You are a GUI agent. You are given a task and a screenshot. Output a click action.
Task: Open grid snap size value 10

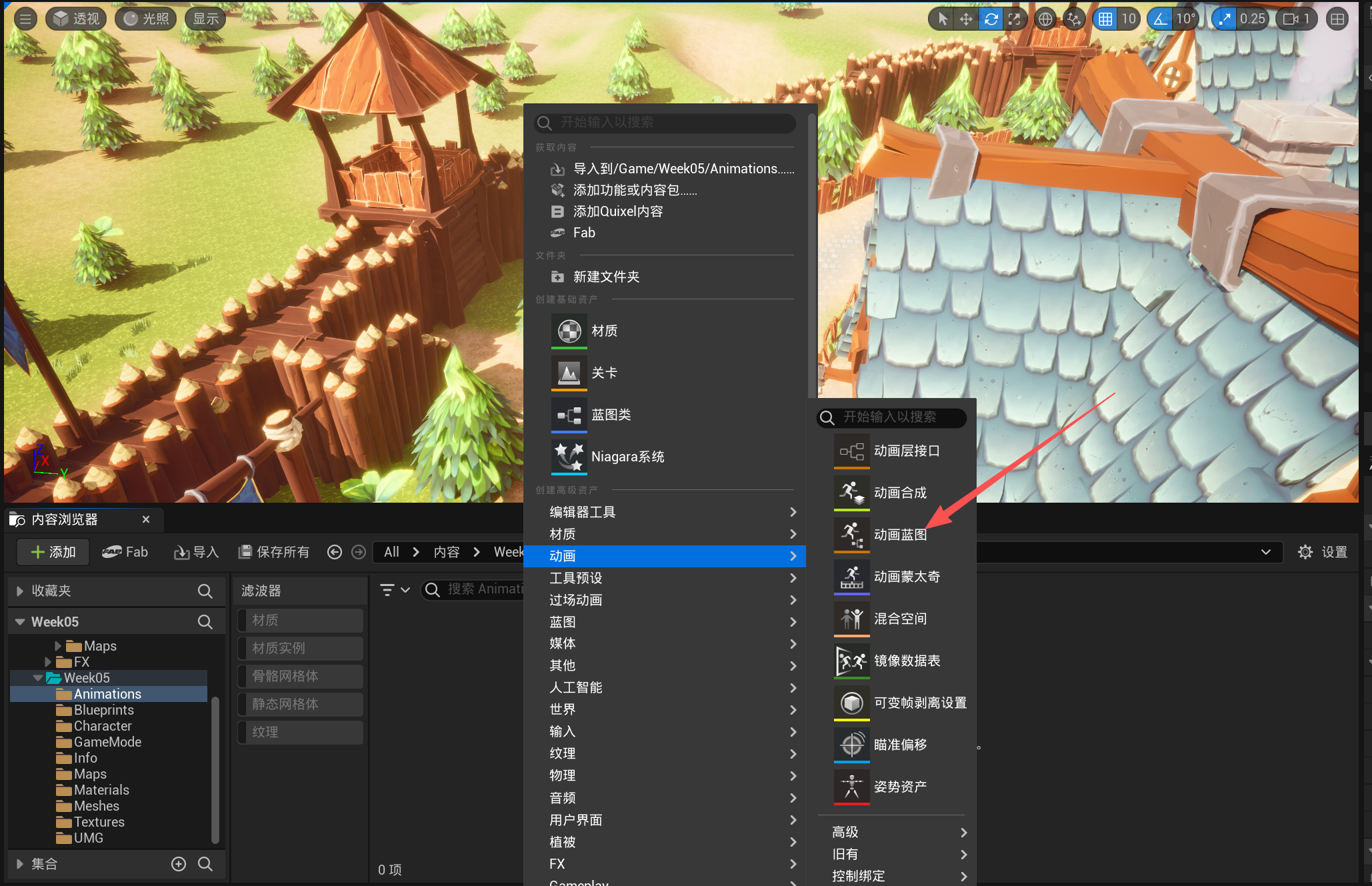coord(1128,19)
